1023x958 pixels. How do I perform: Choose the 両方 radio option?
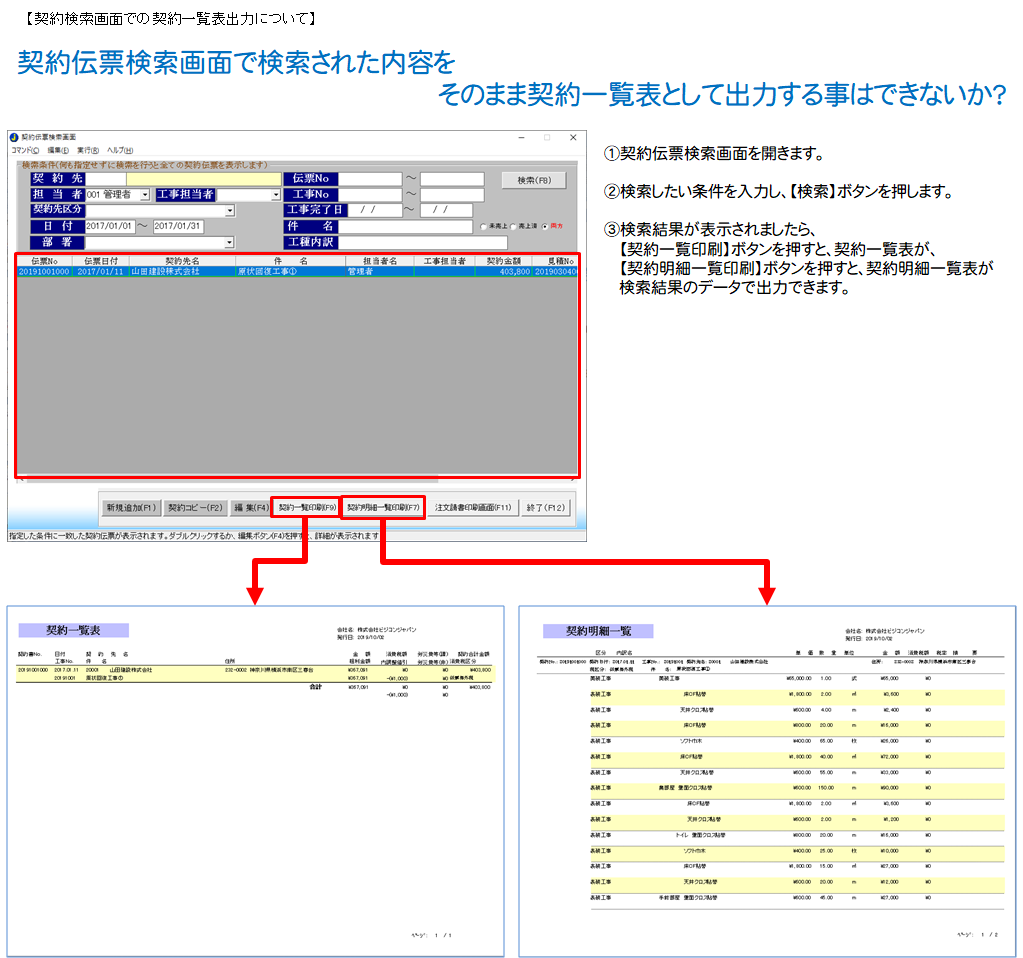pos(545,227)
